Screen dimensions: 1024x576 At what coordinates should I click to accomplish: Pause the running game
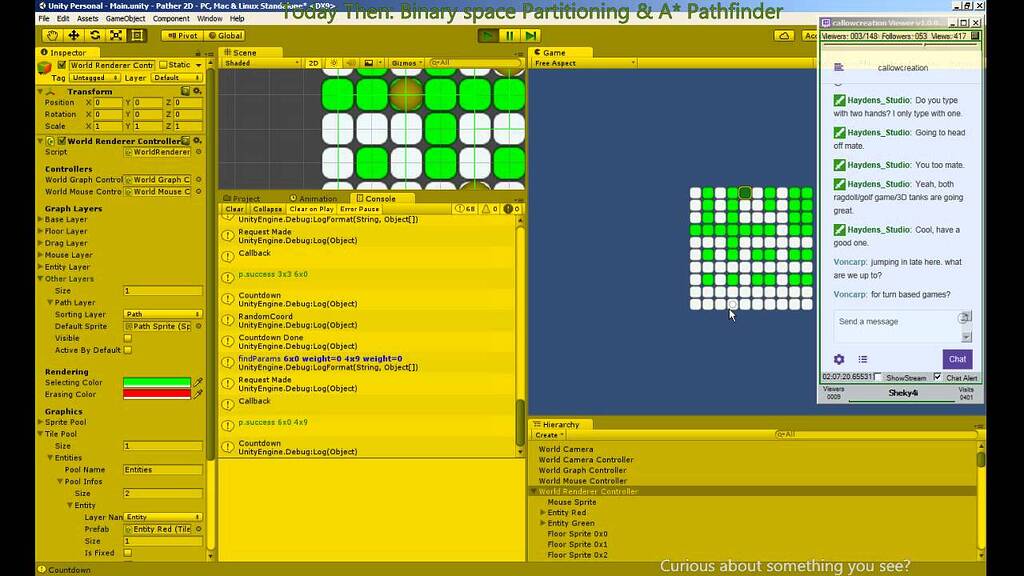[x=510, y=35]
